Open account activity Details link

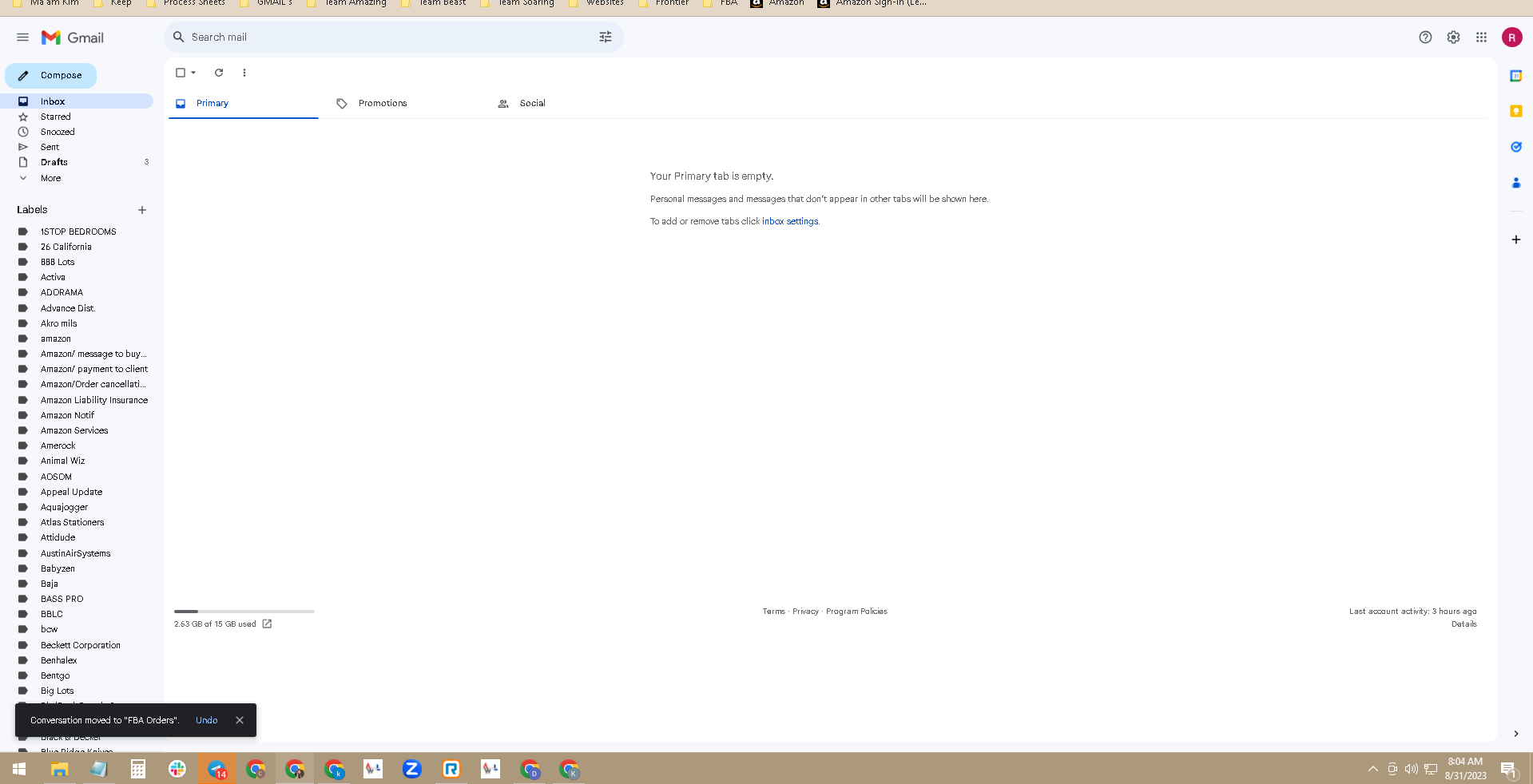(x=1463, y=624)
